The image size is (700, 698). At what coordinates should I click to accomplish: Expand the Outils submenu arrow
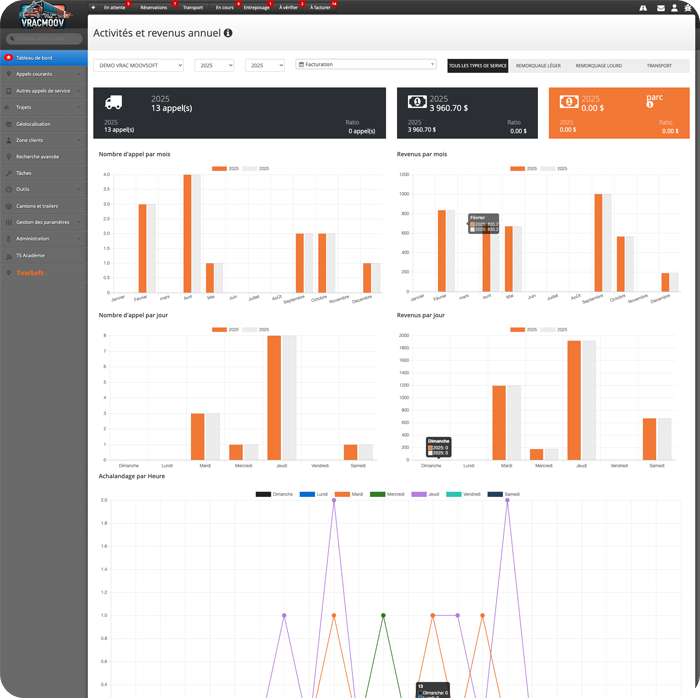pyautogui.click(x=79, y=189)
